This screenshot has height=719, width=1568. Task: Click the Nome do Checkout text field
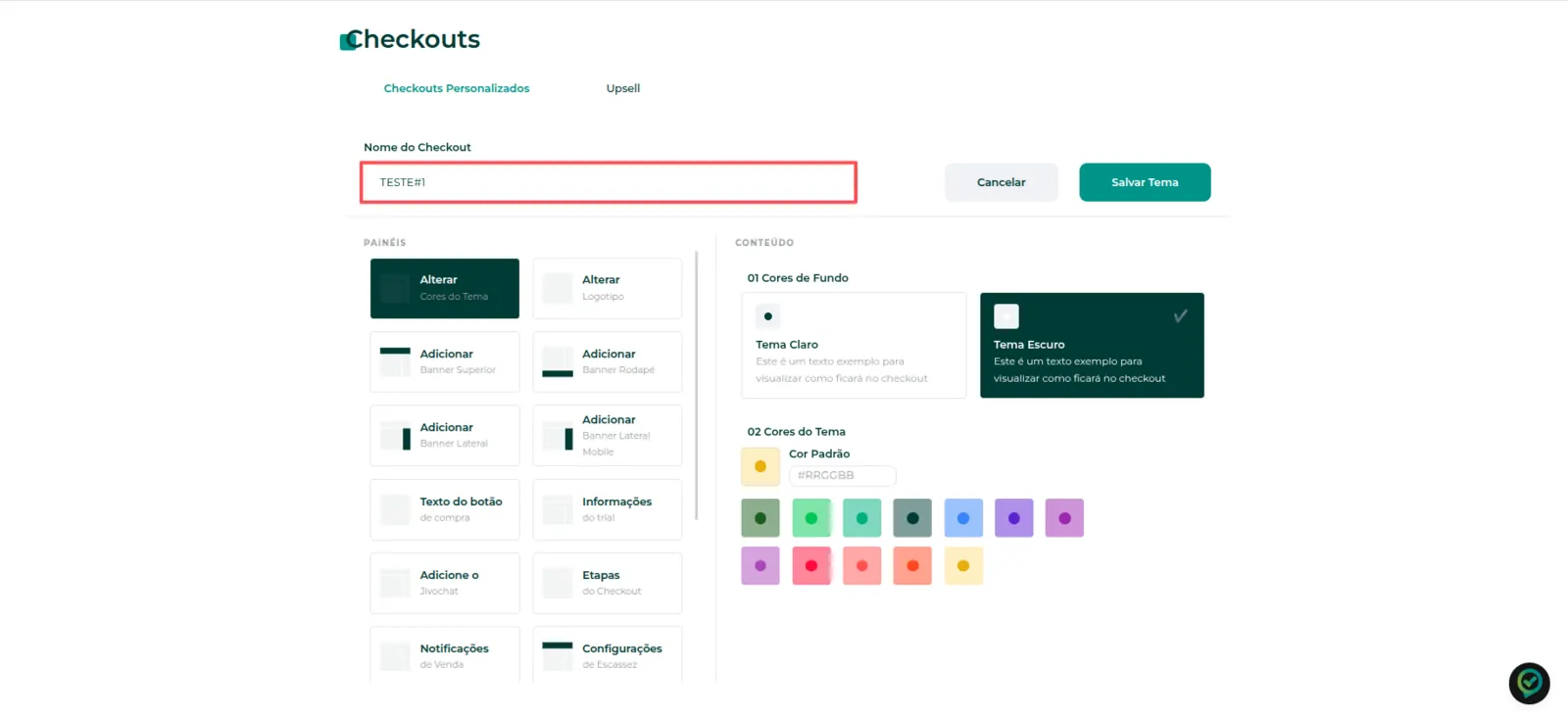coord(609,182)
